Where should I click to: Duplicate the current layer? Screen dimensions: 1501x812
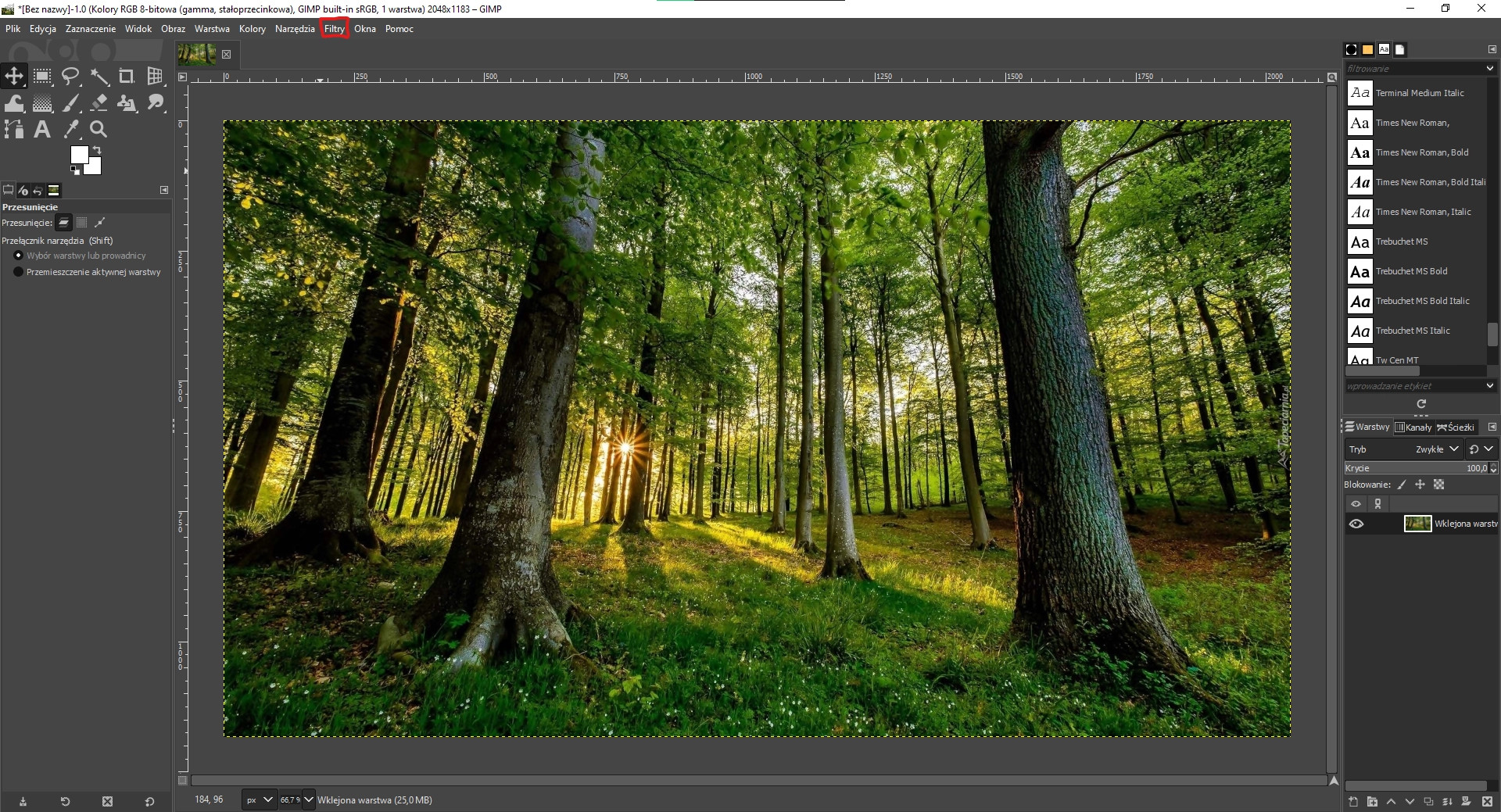point(1428,801)
